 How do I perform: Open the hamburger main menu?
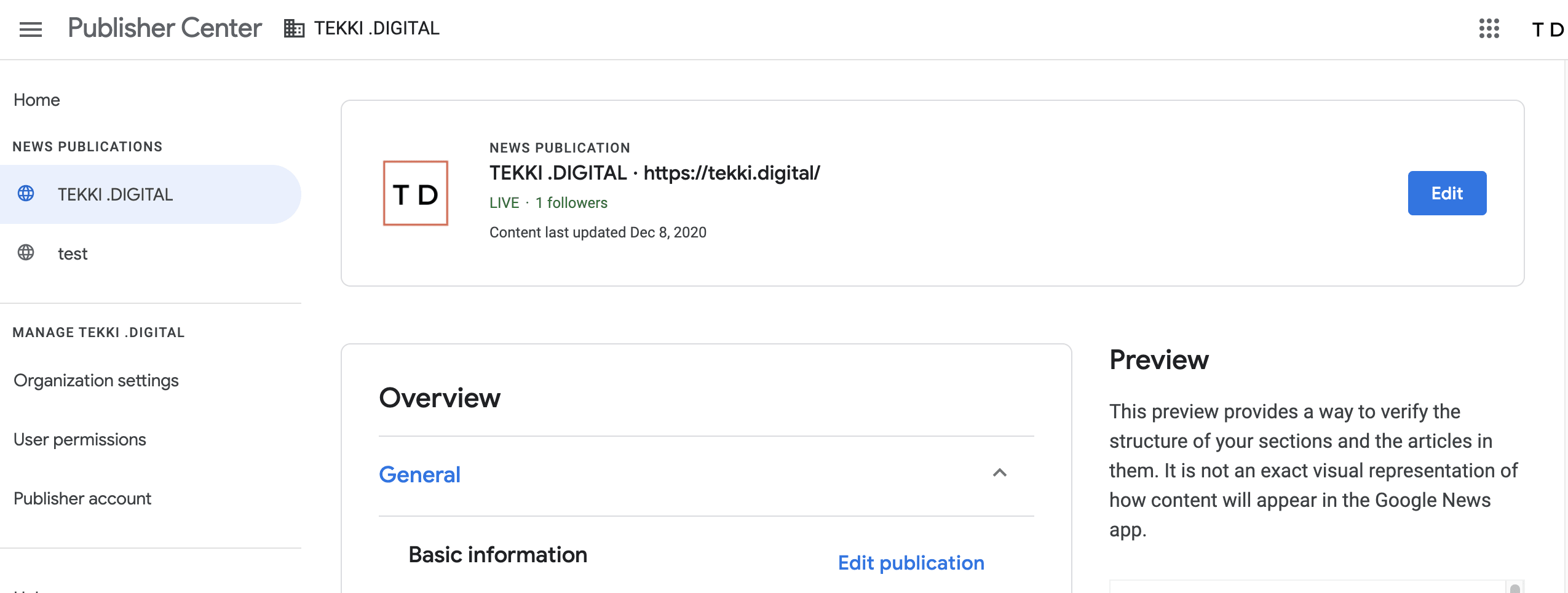[x=30, y=29]
